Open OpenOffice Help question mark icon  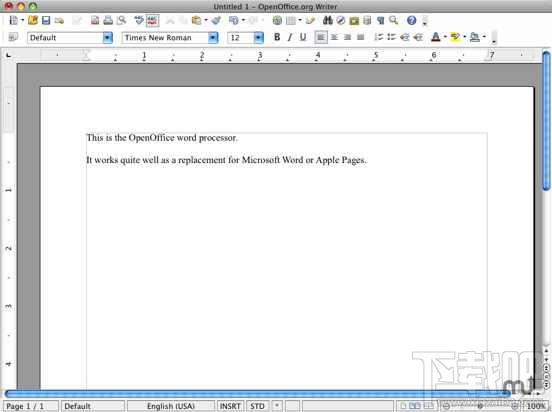point(412,20)
